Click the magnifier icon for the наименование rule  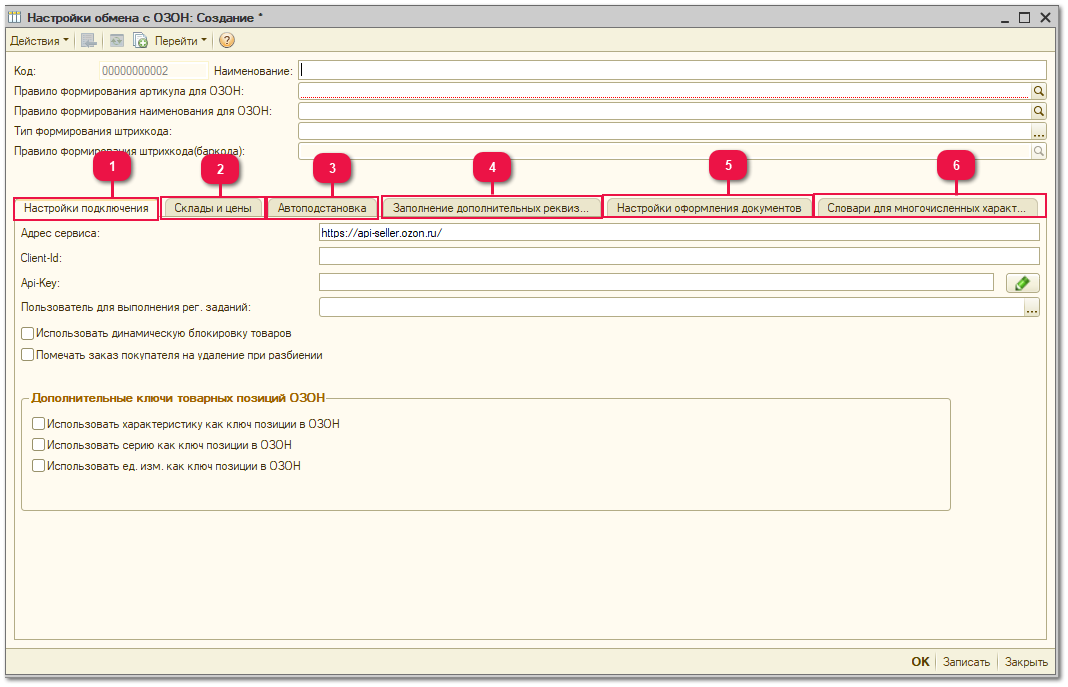click(x=1038, y=111)
